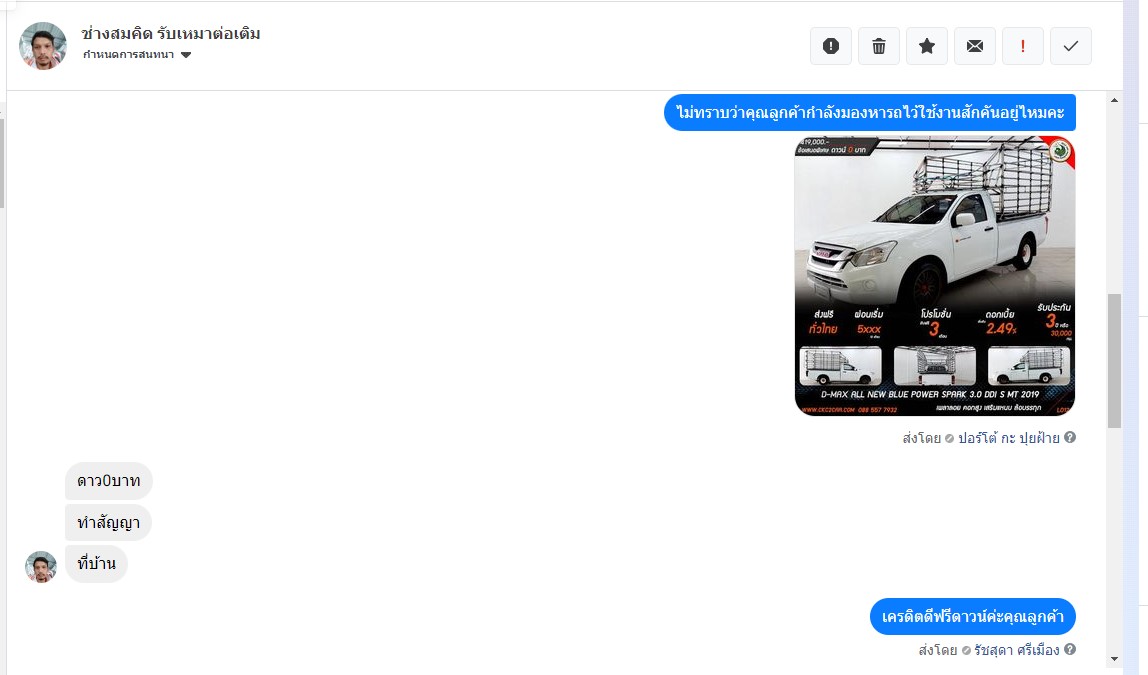Mark conversation as unread with envelope icon

click(974, 46)
